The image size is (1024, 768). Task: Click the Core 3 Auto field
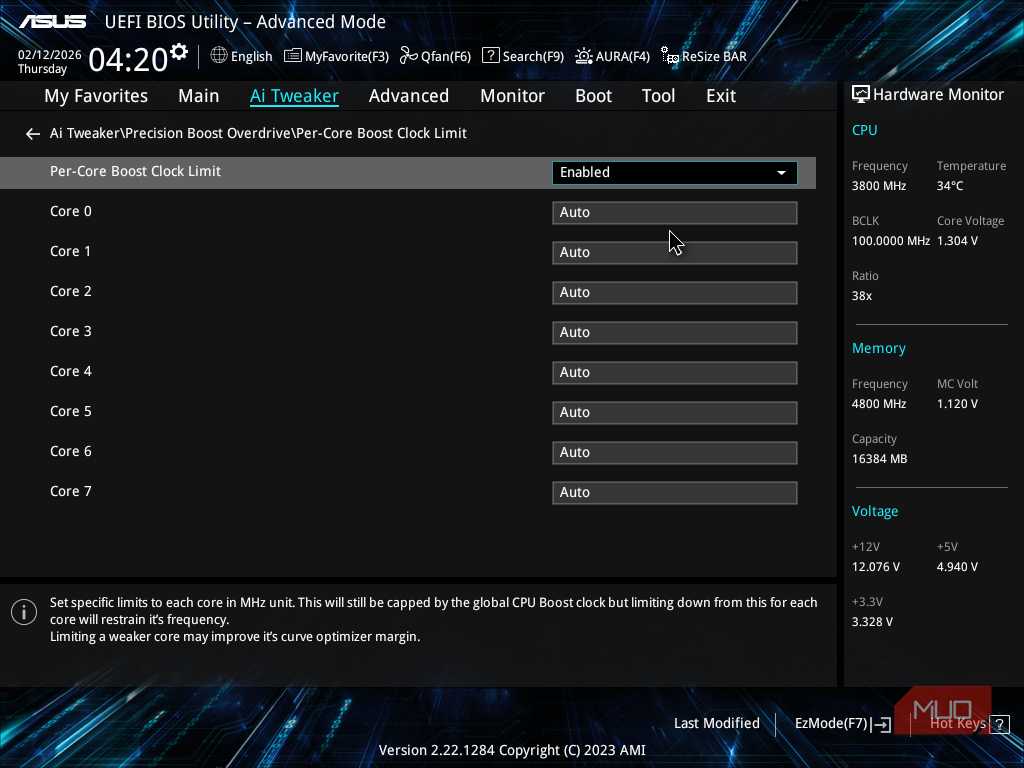(x=675, y=332)
